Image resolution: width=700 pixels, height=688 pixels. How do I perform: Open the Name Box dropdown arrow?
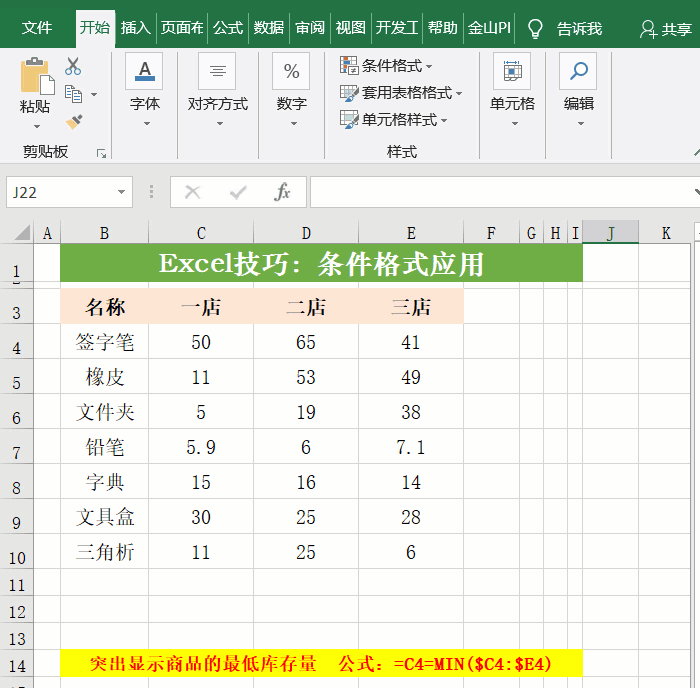pyautogui.click(x=121, y=192)
